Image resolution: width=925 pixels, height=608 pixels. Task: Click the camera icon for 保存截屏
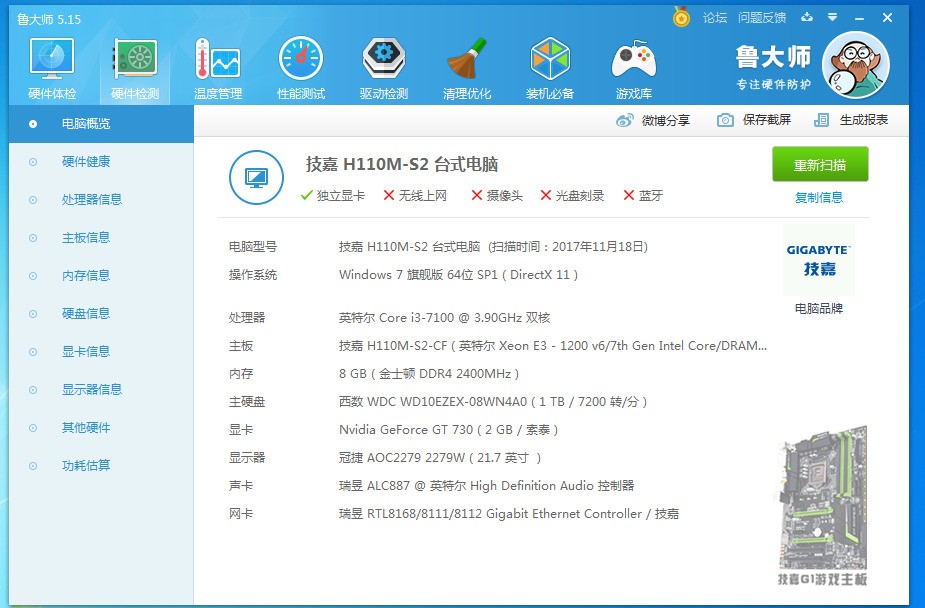(x=725, y=120)
